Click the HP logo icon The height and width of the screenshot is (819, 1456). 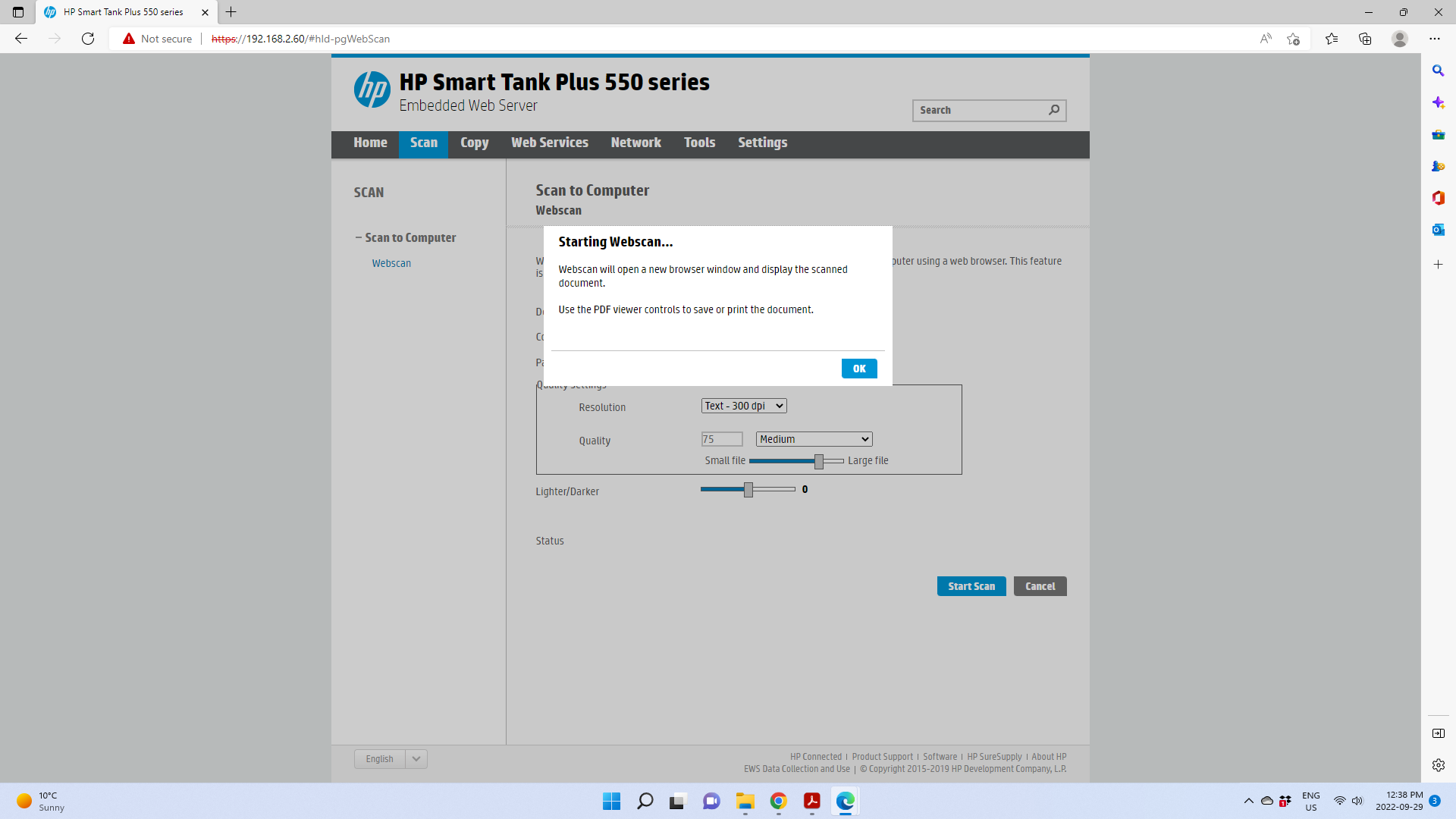pyautogui.click(x=372, y=89)
